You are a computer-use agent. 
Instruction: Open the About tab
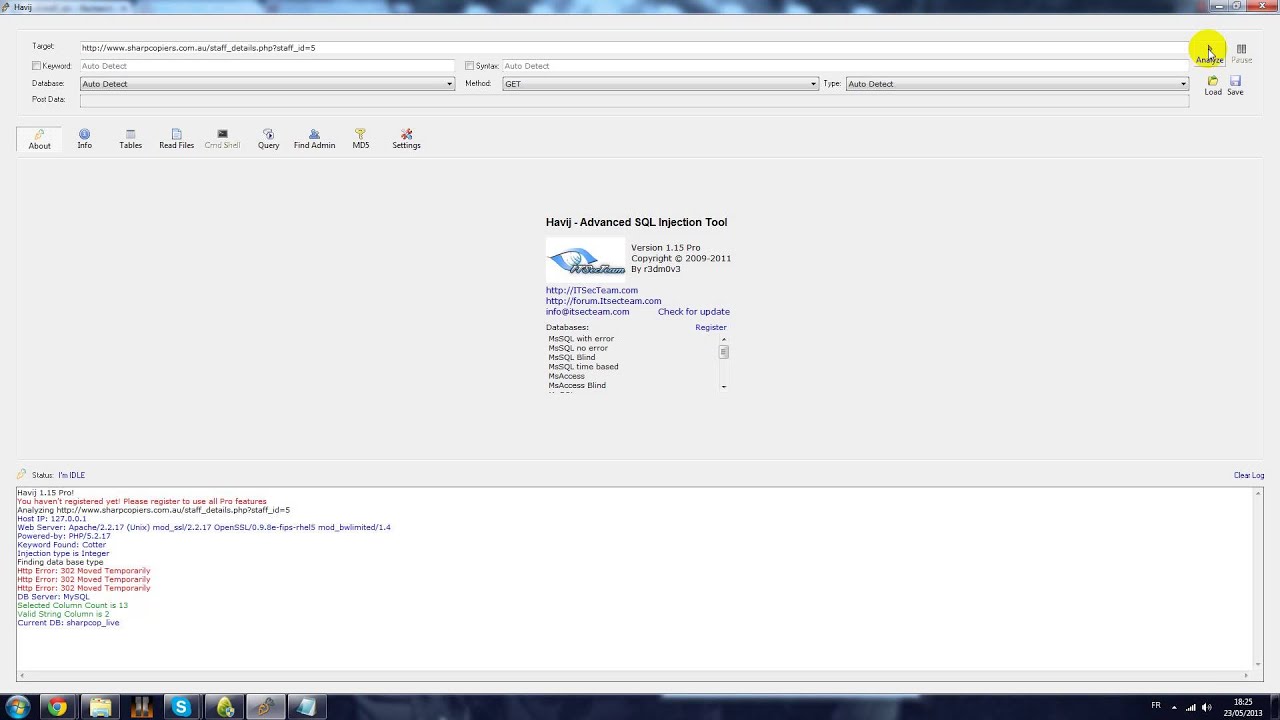(x=39, y=139)
